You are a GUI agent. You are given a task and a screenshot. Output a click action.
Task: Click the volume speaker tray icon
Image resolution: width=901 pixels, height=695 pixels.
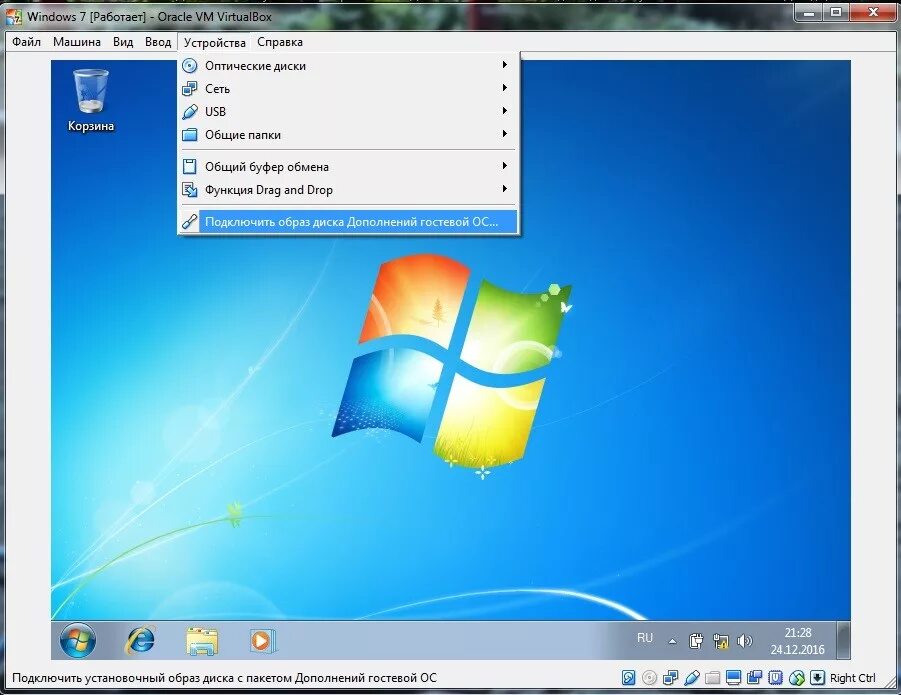click(745, 640)
